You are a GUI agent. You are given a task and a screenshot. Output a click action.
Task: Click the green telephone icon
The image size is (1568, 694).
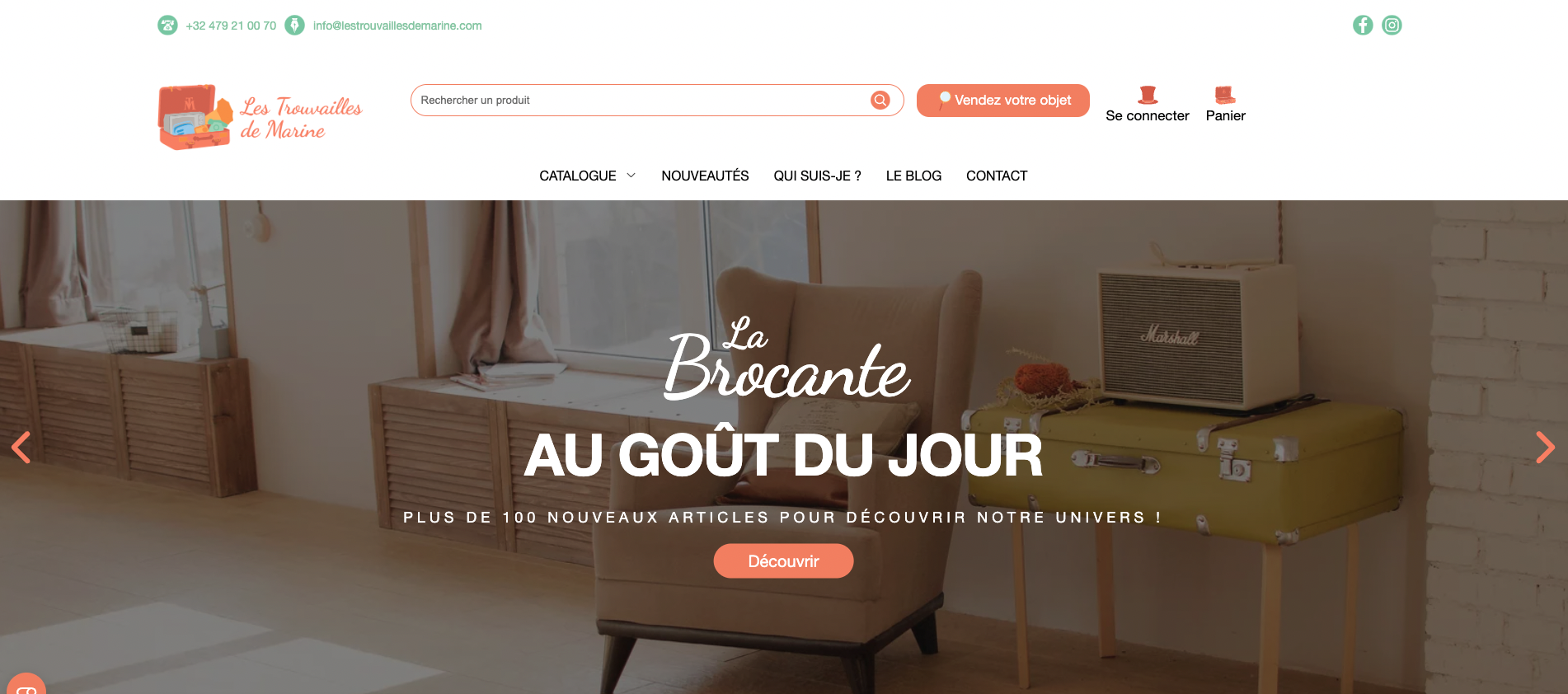167,26
